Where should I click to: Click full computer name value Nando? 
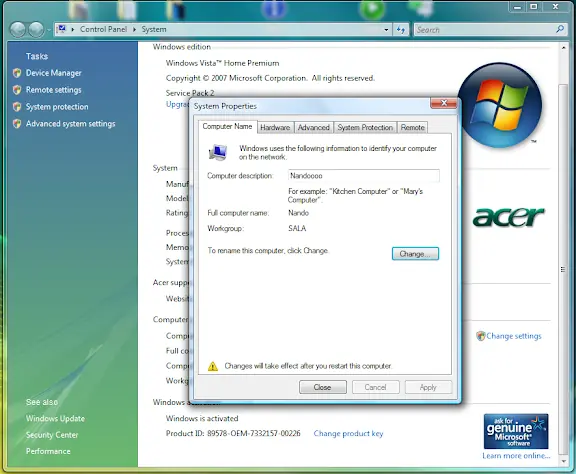[298, 213]
